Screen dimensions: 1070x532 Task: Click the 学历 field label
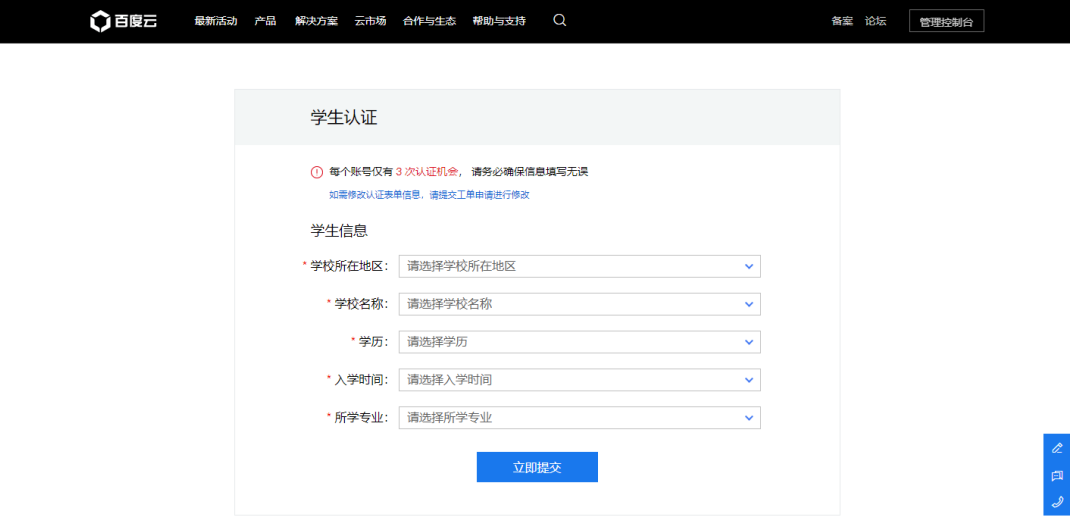[373, 342]
